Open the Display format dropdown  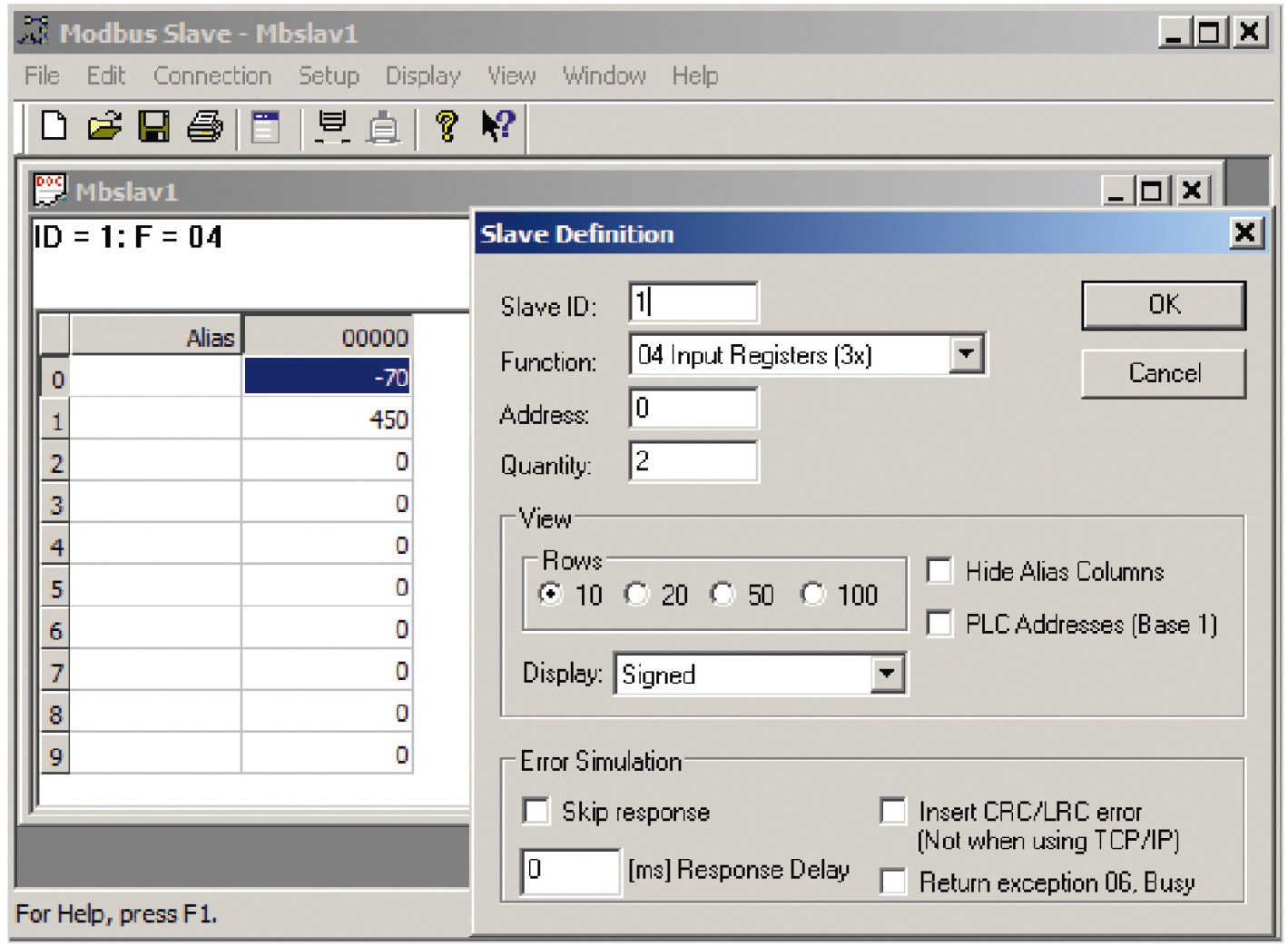[x=887, y=675]
